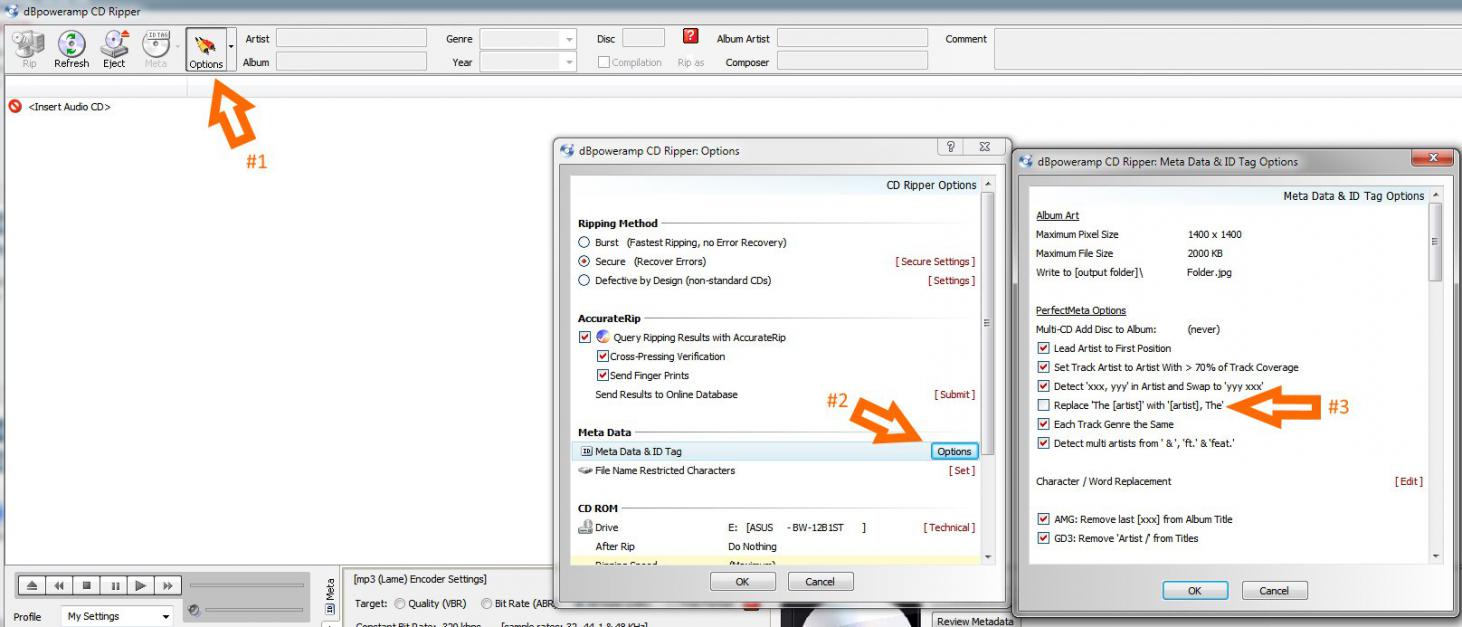Click the playback position slider
Viewport: 1462px width, 627px height.
coord(246,586)
